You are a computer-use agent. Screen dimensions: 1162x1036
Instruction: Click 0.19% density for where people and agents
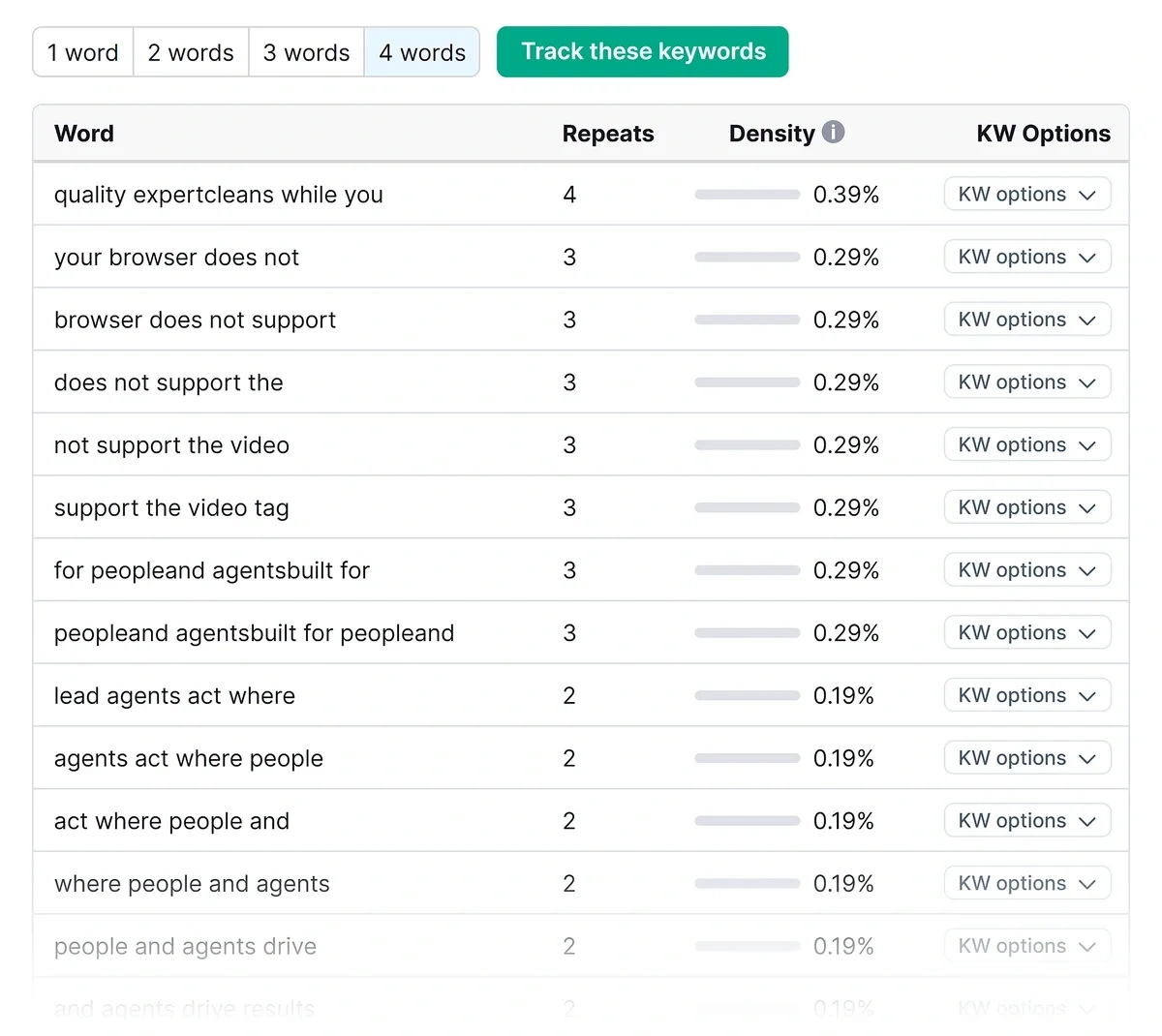[843, 884]
